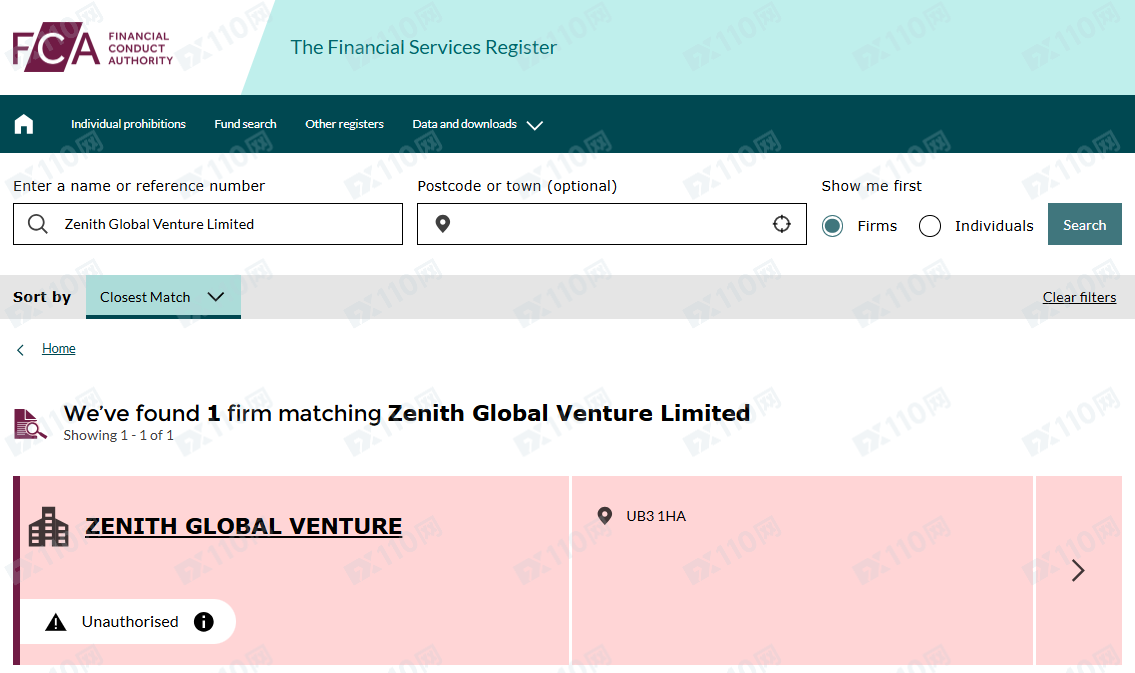1135x673 pixels.
Task: Open Individual prohibitions menu item
Action: pos(128,124)
